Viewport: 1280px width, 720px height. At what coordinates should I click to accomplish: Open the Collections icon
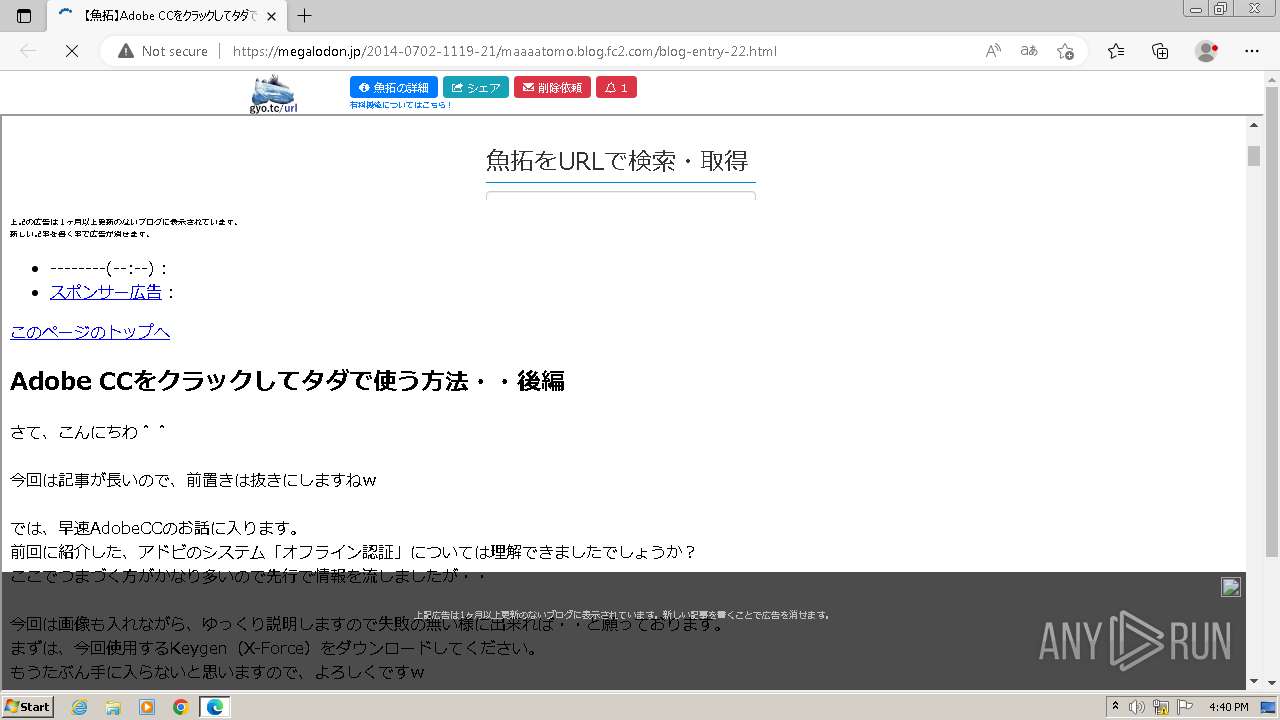(1160, 51)
